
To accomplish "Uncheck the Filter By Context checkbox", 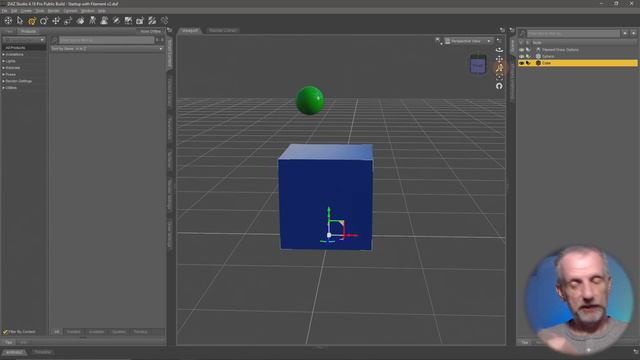I will pos(5,332).
